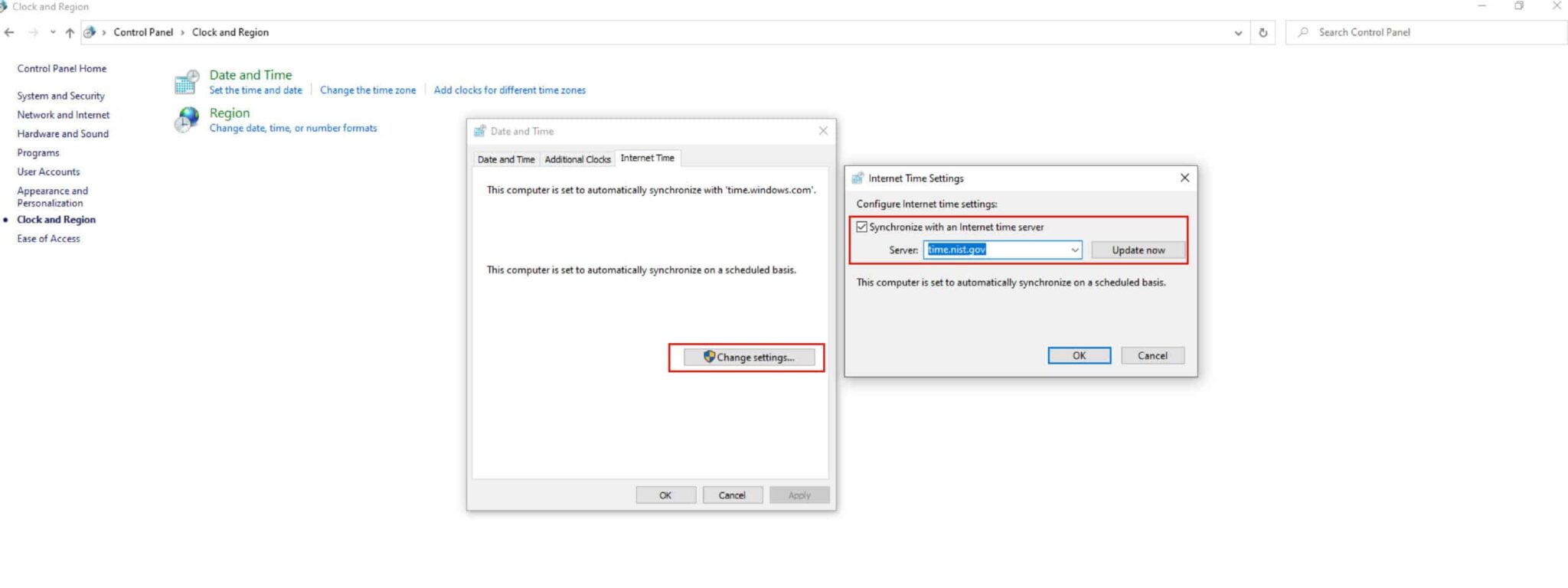1568x588 pixels.
Task: Click the Region globe icon
Action: pos(187,119)
